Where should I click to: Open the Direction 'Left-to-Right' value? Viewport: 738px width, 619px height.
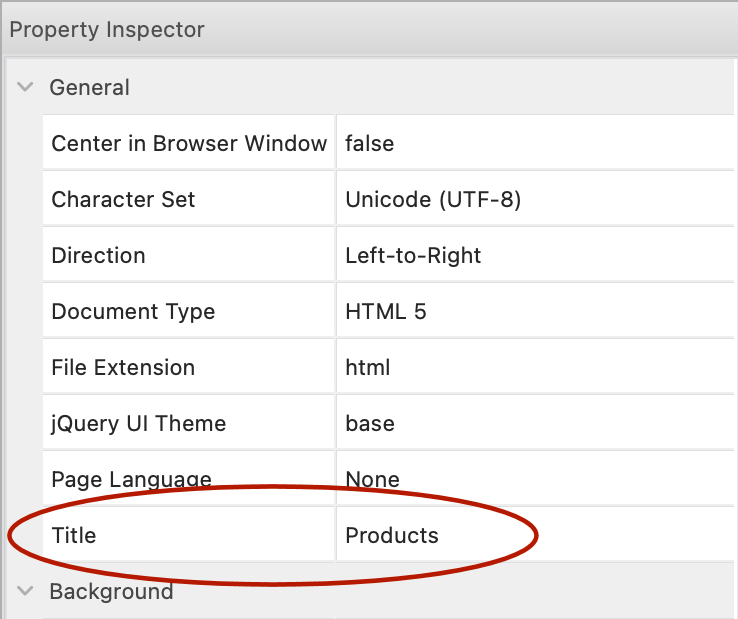coord(413,256)
